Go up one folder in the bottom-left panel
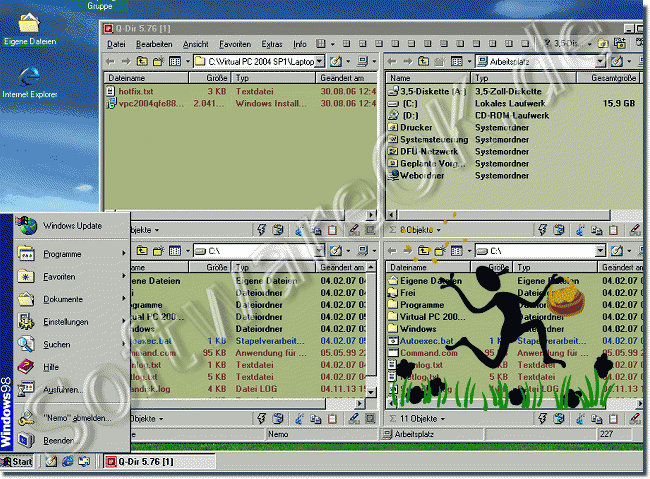Screen dimensions: 650x479 tap(142, 251)
